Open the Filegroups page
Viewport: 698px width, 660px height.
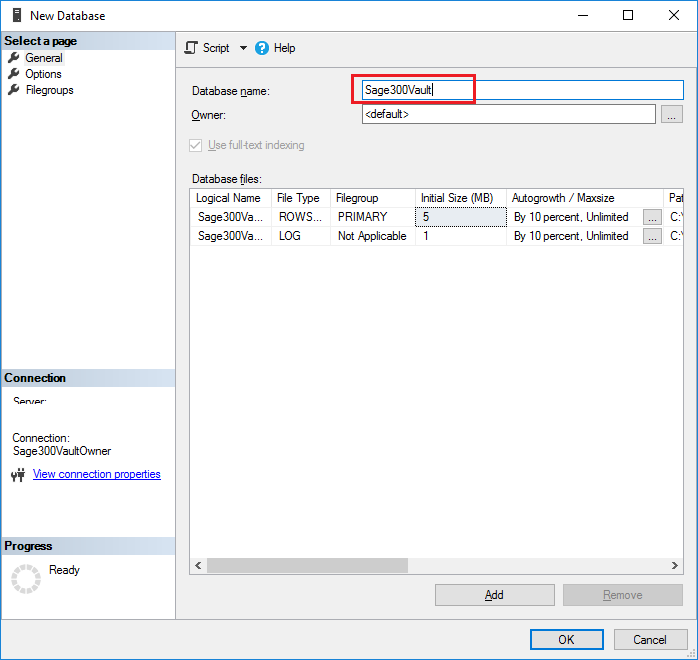49,90
